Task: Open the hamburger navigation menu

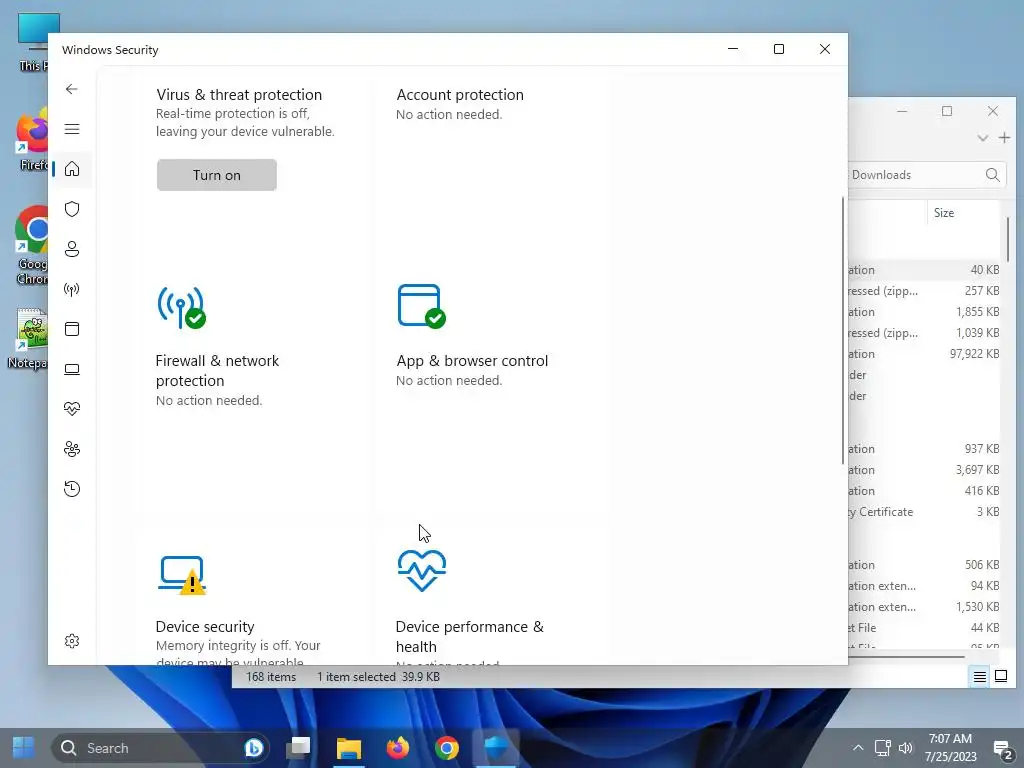Action: pyautogui.click(x=72, y=129)
